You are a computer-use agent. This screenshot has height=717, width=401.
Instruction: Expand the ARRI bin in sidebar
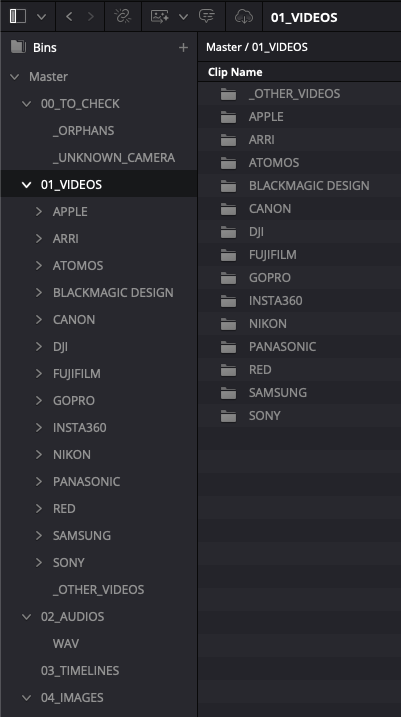point(39,239)
